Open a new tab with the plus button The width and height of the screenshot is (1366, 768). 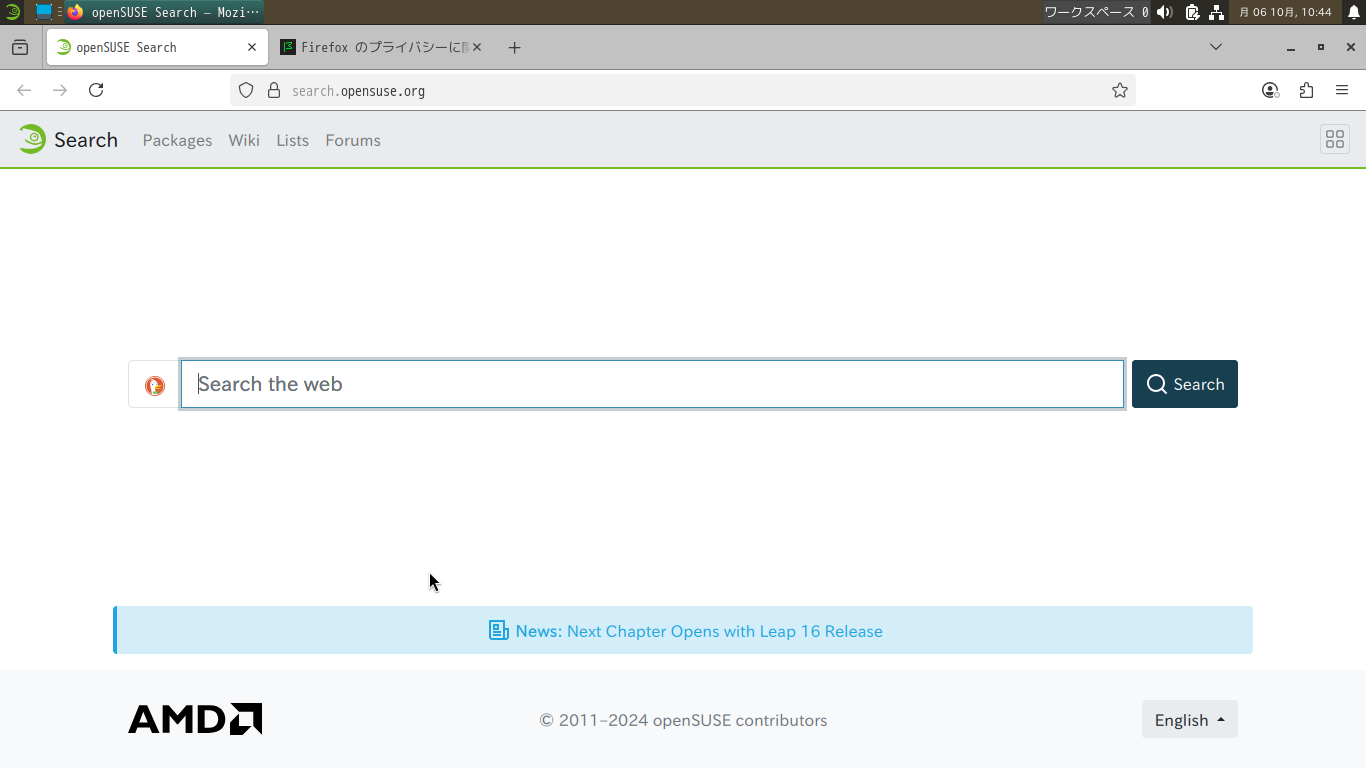tap(514, 47)
